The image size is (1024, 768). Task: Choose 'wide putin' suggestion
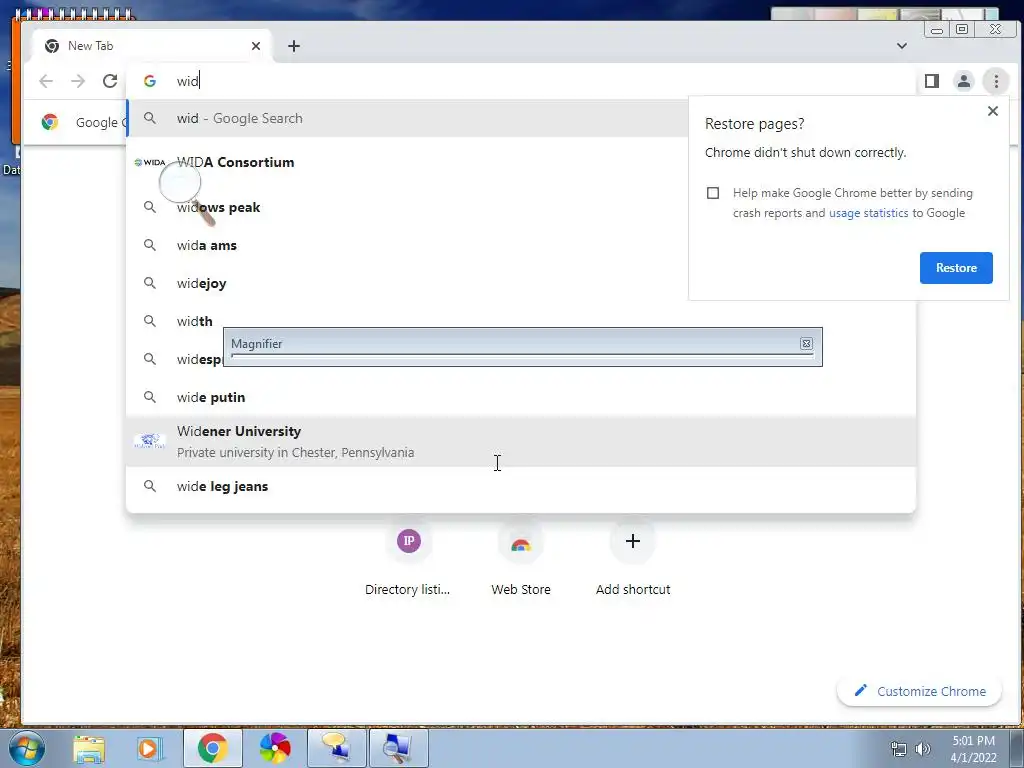[x=521, y=397]
